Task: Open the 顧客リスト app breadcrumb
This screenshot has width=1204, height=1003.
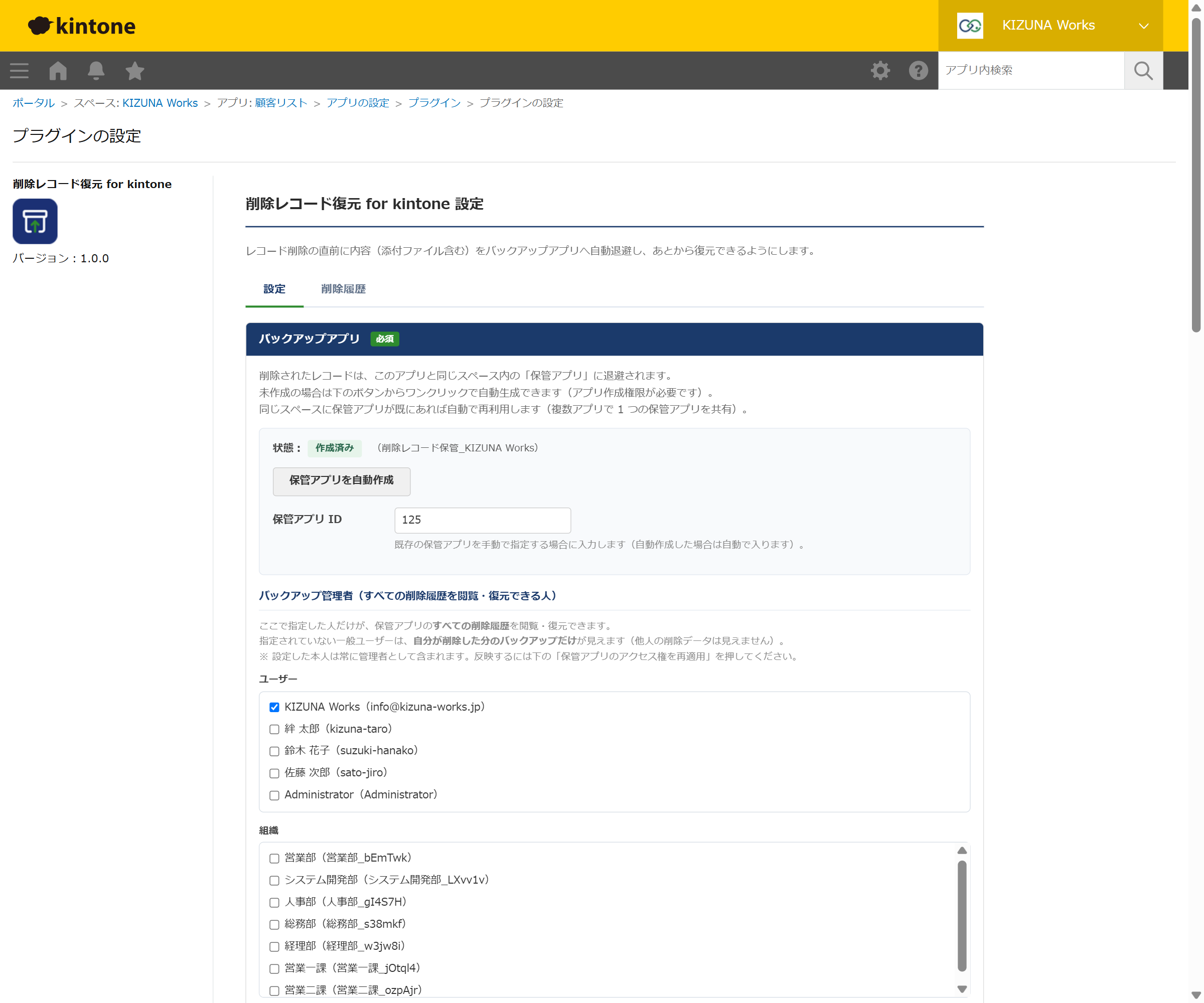Action: click(x=281, y=103)
